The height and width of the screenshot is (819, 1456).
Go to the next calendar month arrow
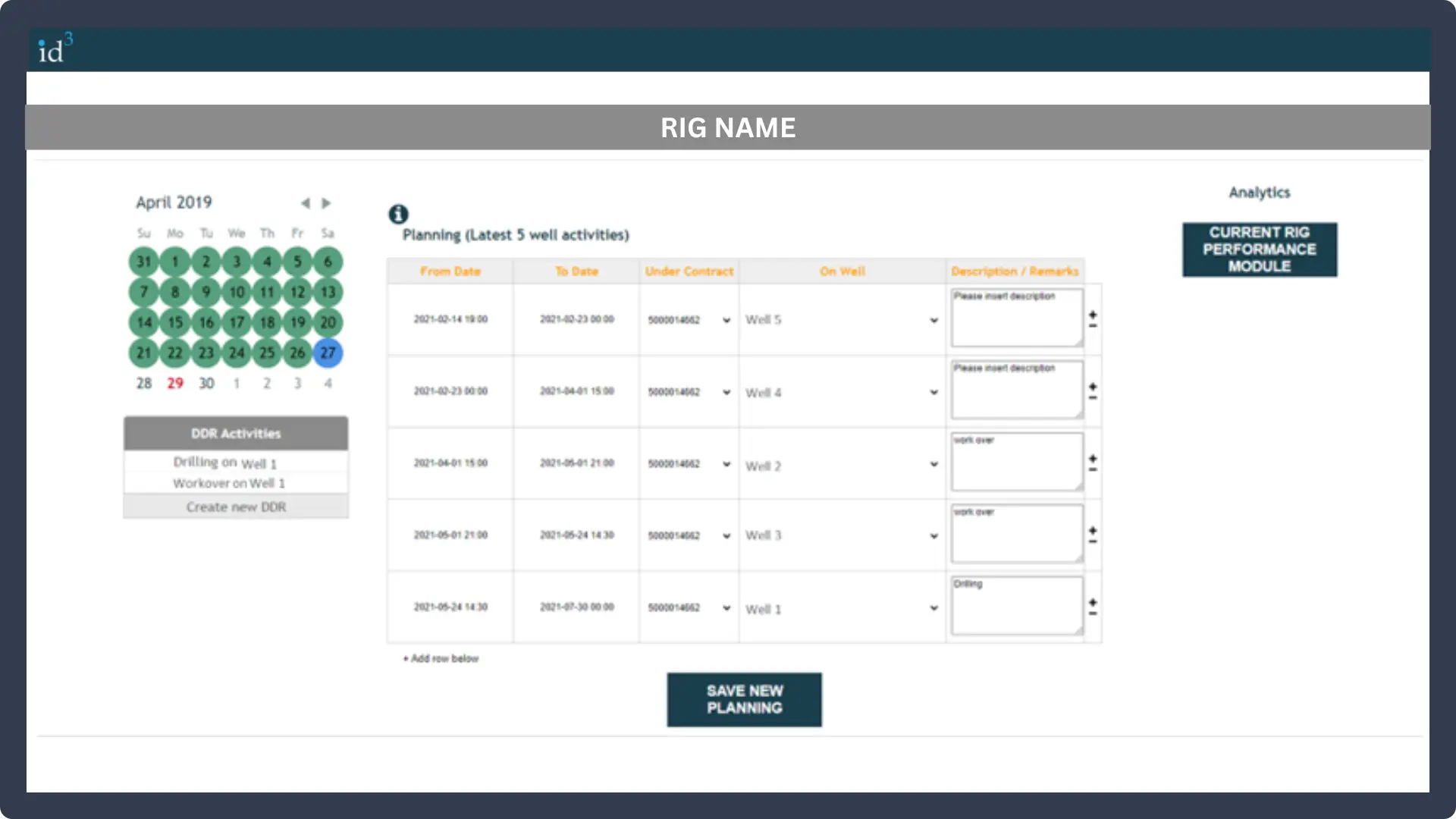pyautogui.click(x=326, y=203)
